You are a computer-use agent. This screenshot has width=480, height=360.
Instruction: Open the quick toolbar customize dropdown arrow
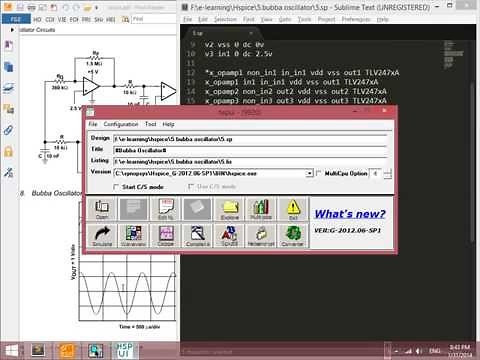coord(97,7)
